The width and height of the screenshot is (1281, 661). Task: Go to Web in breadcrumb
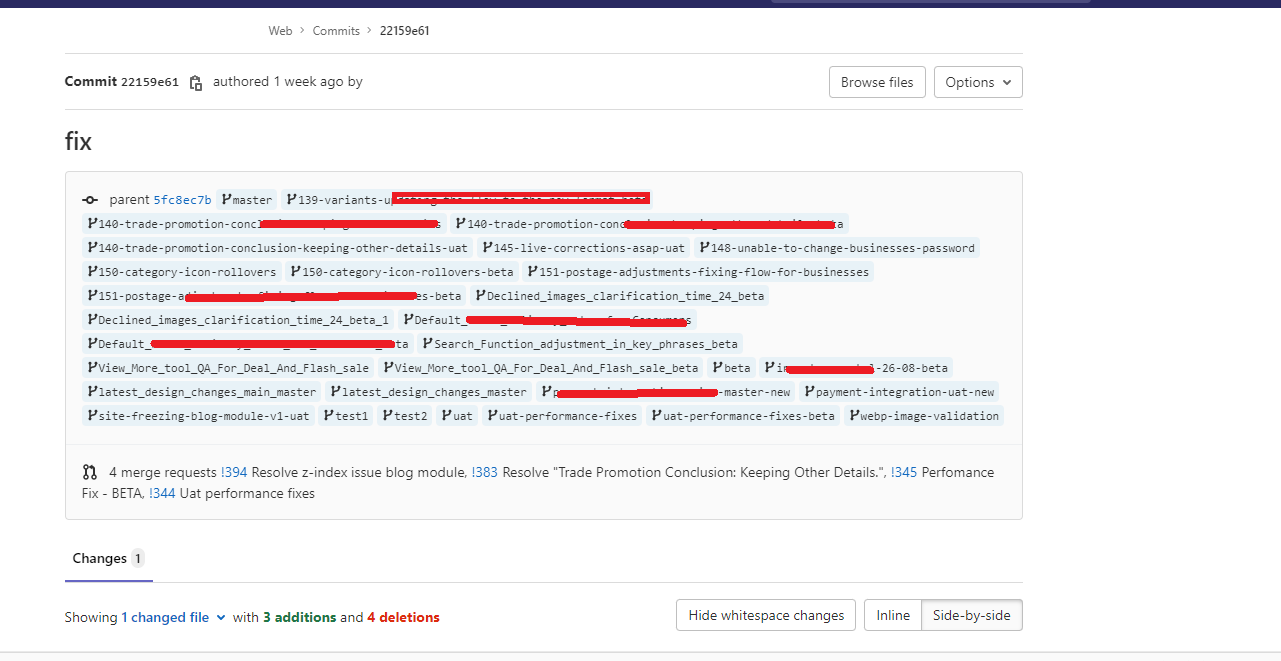click(280, 31)
